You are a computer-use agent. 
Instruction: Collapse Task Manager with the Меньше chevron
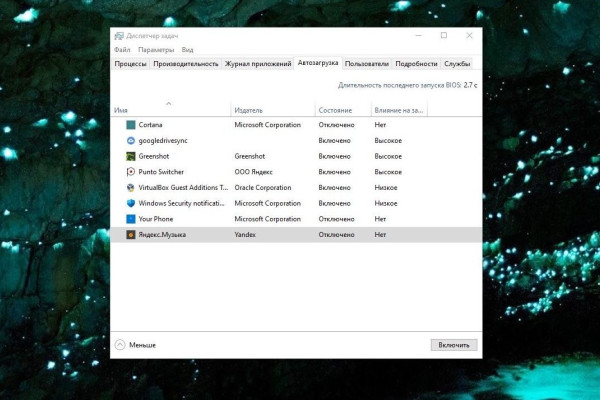(120, 344)
